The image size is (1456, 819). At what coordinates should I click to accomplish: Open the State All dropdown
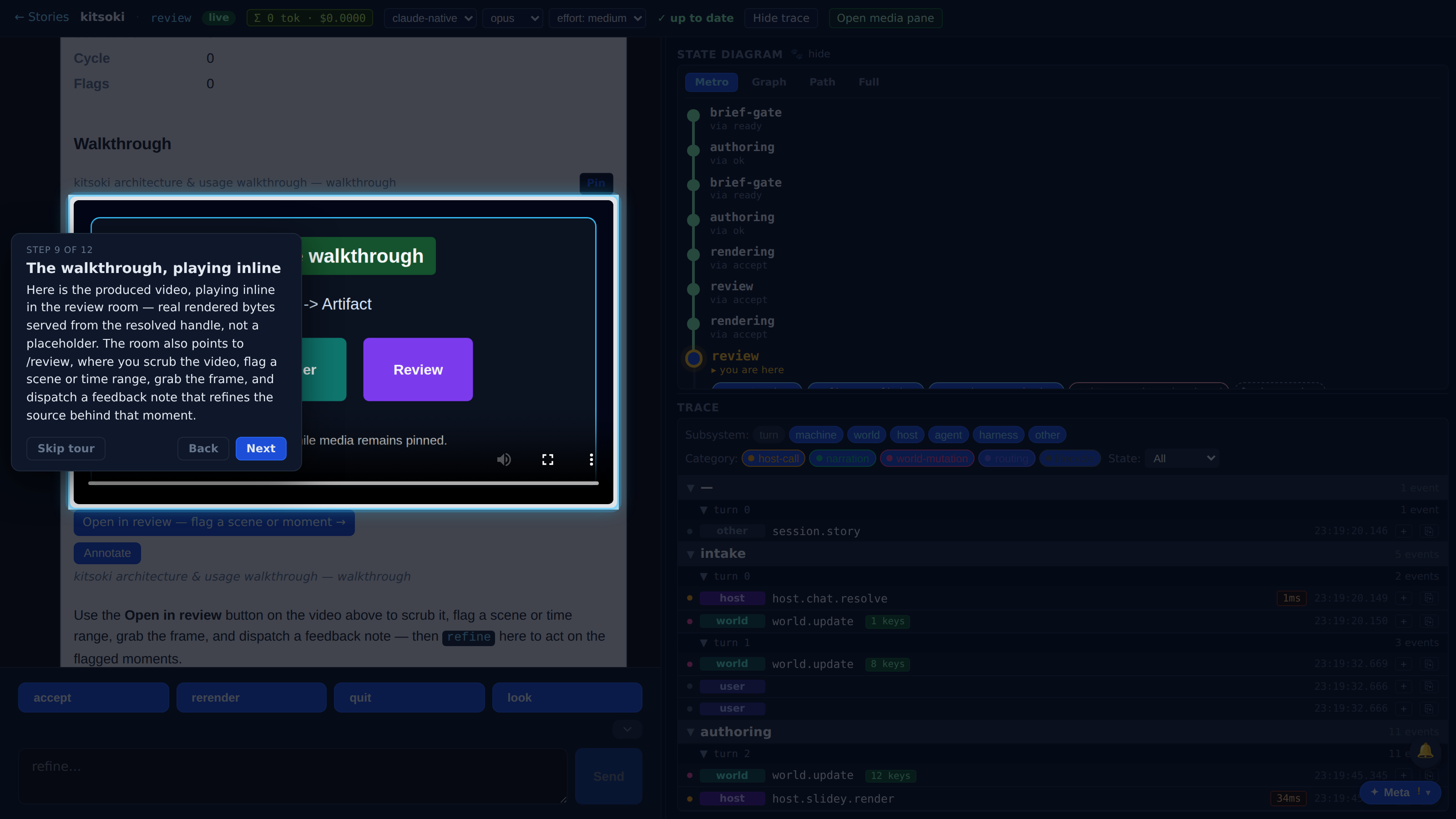coord(1183,458)
